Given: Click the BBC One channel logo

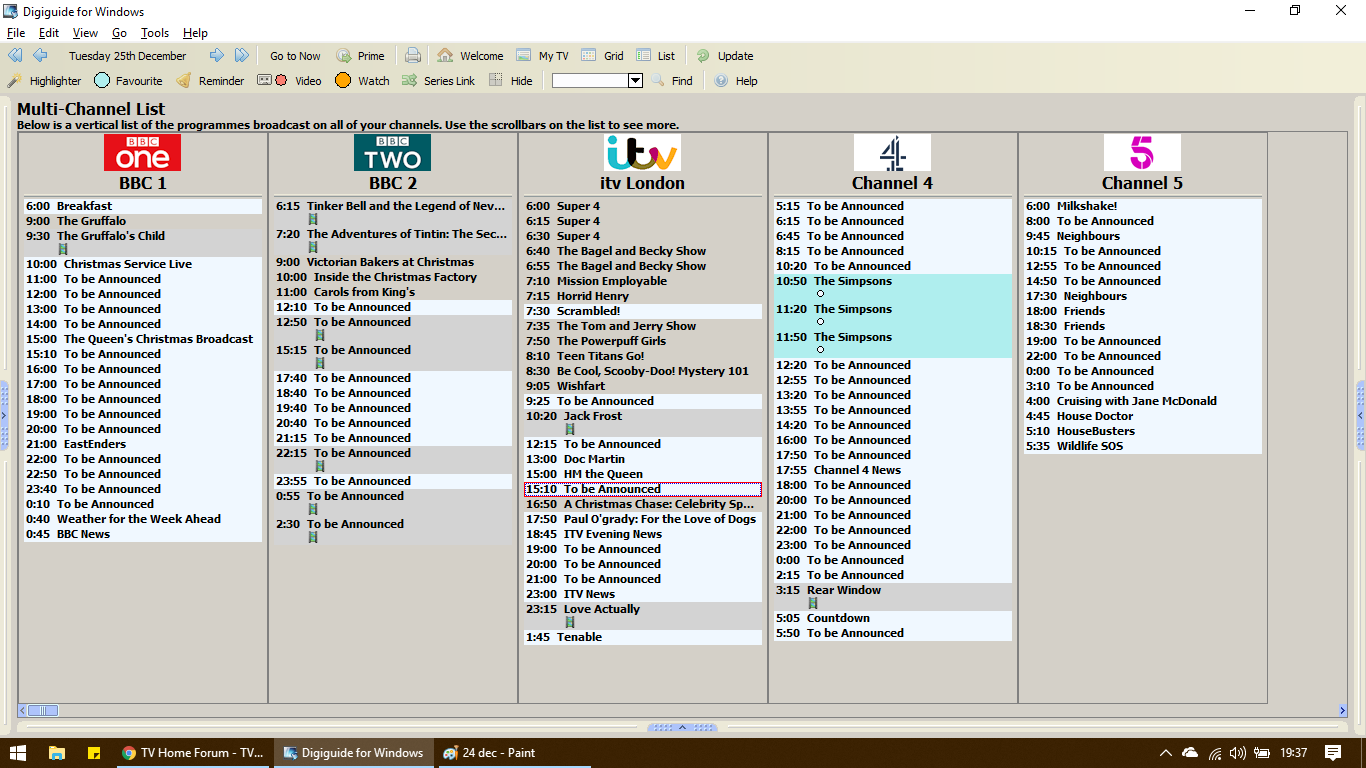Looking at the screenshot, I should click(x=143, y=152).
